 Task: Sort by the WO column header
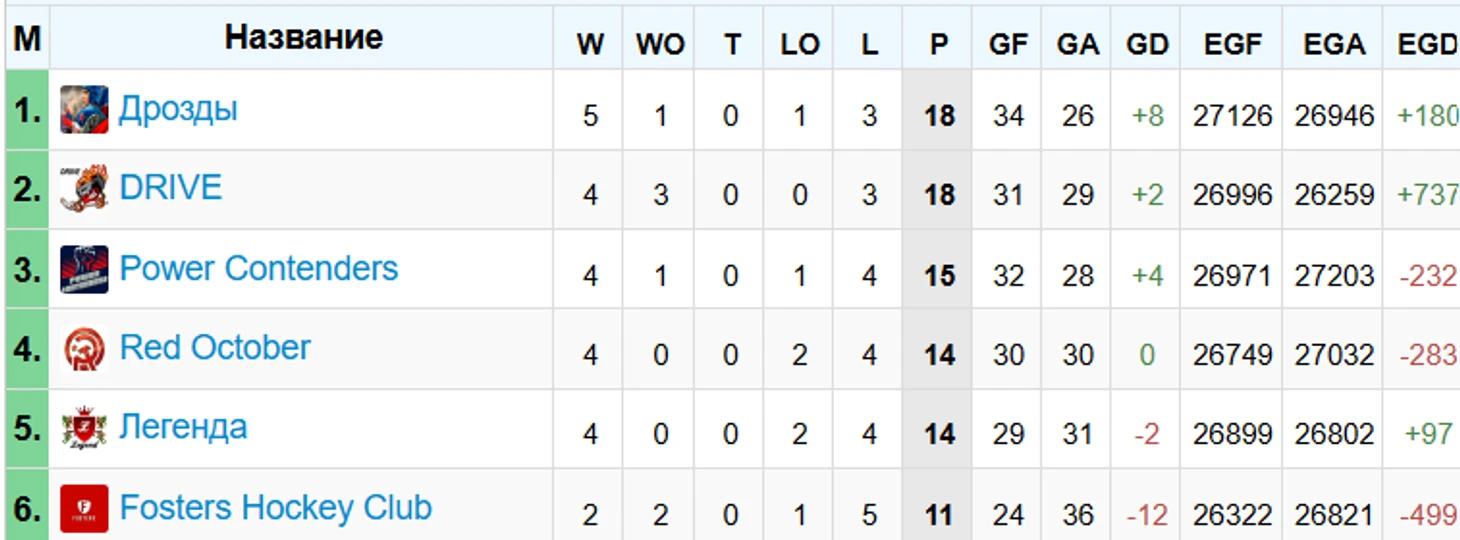[x=660, y=44]
